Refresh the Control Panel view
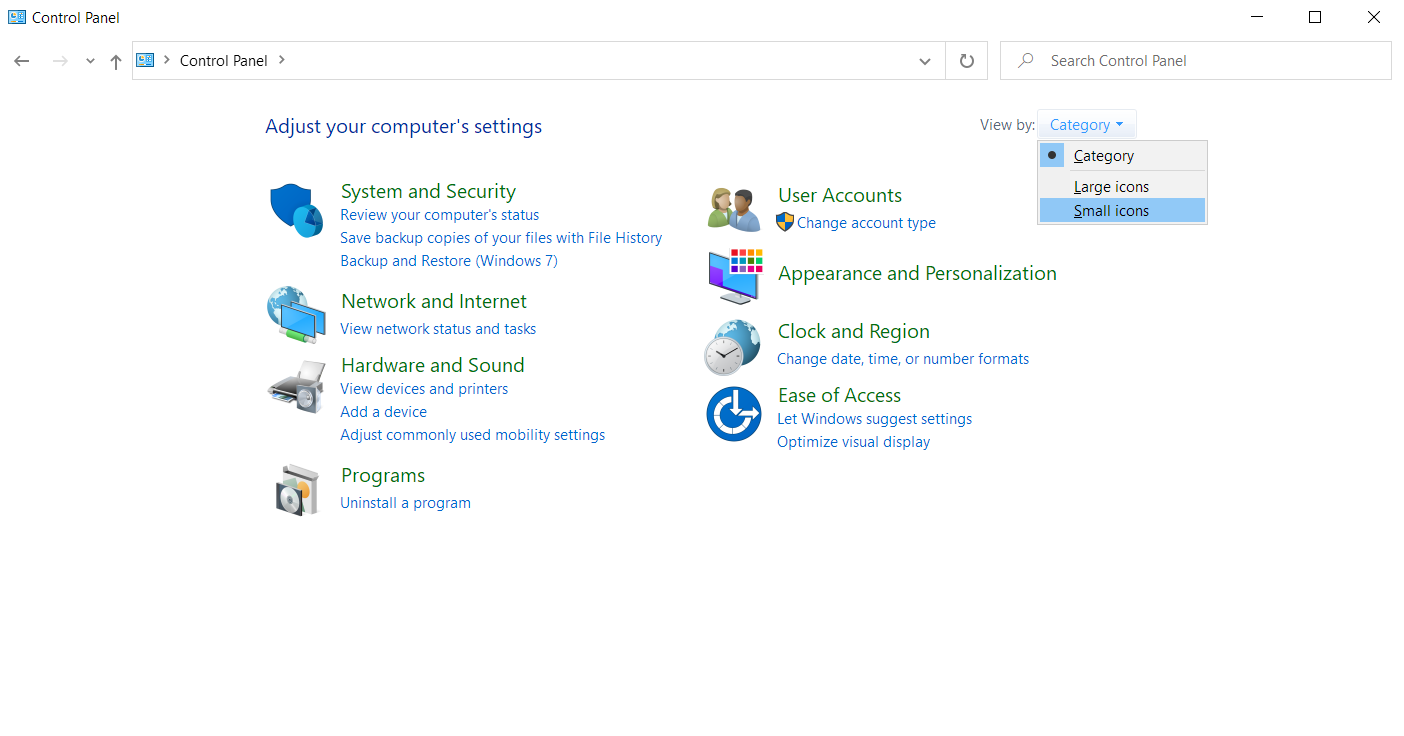The height and width of the screenshot is (736, 1404). coord(966,61)
